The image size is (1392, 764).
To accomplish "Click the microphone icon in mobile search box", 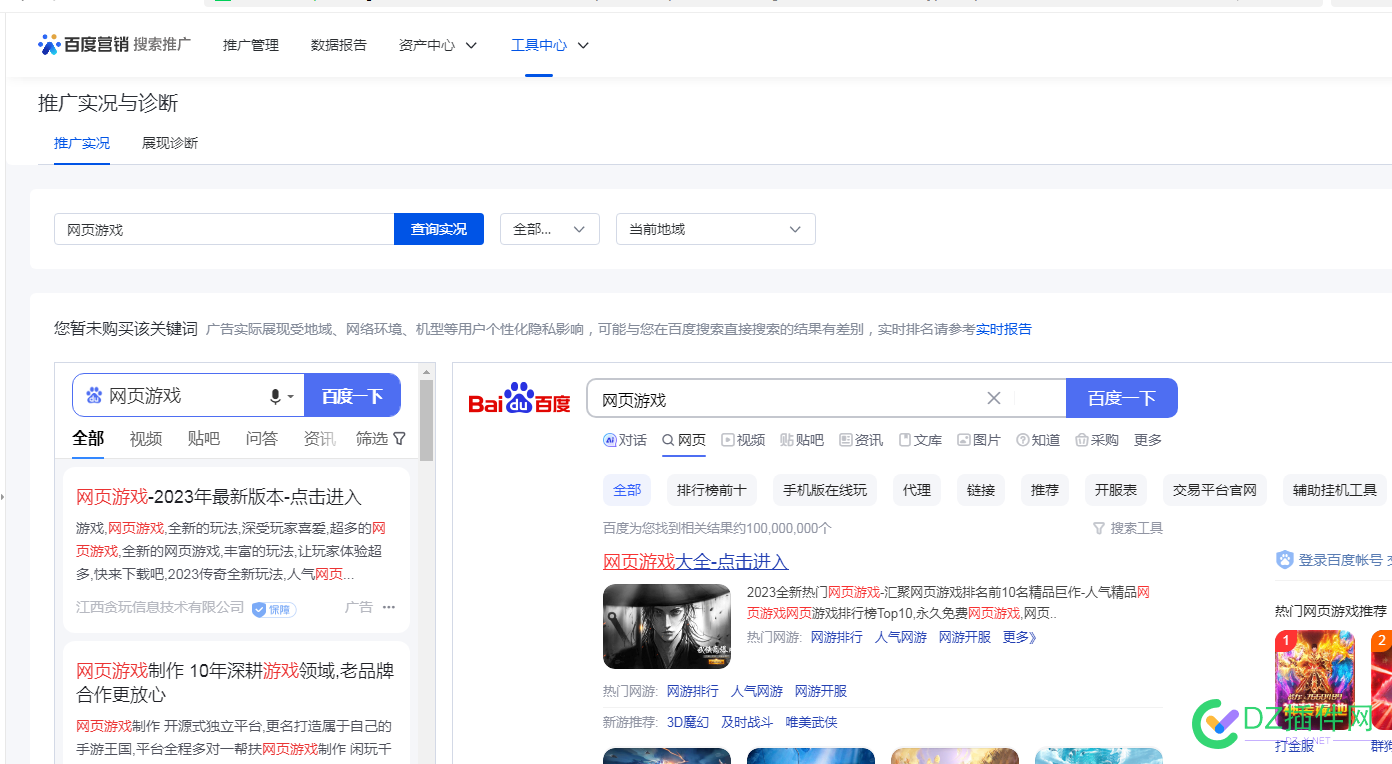I will tap(275, 397).
